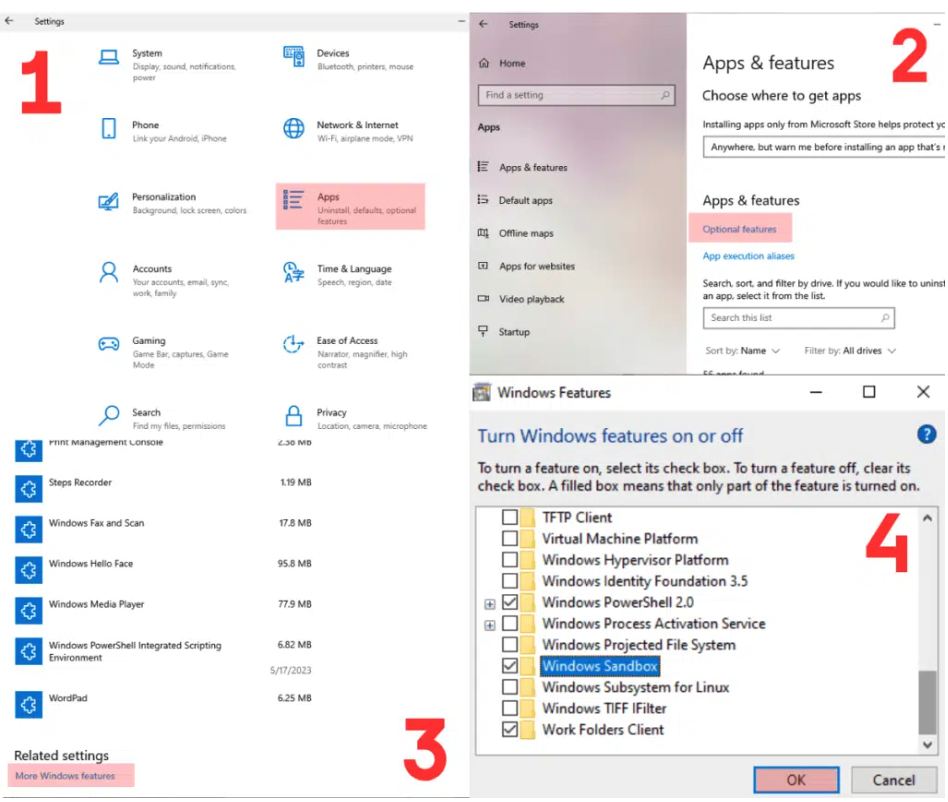Open the Gaming controller icon
Image resolution: width=948 pixels, height=802 pixels.
(x=109, y=344)
